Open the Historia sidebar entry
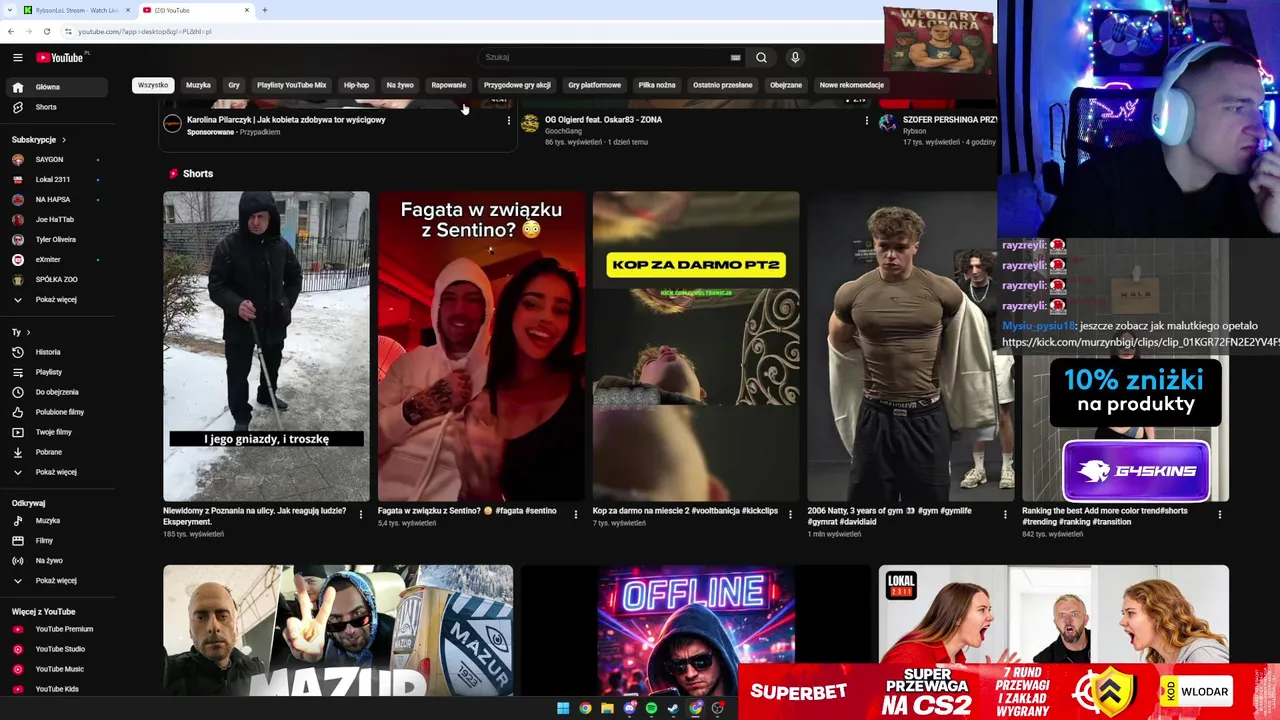 click(x=55, y=352)
